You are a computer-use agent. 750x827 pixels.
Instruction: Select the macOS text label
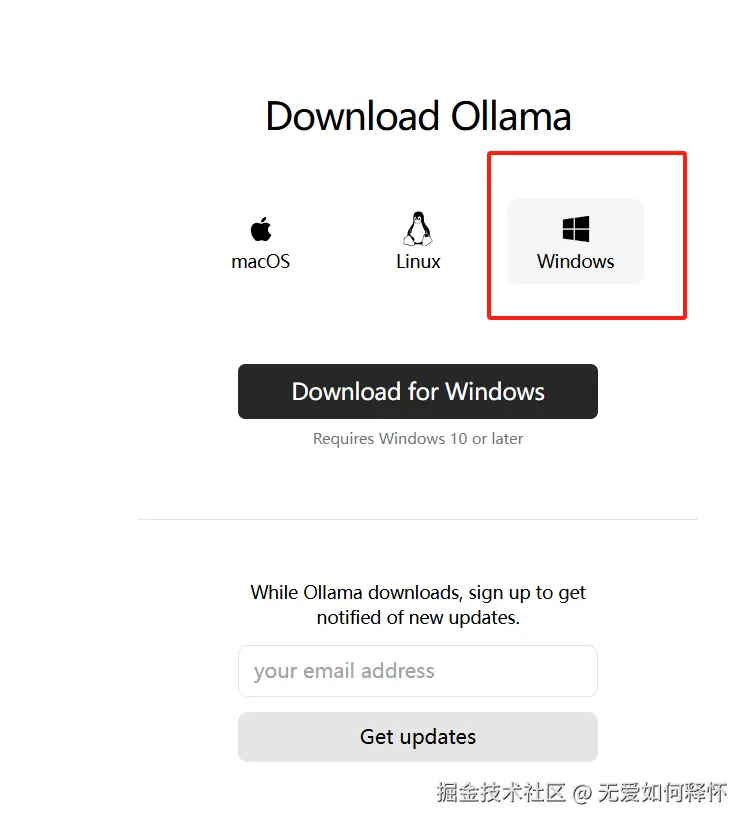tap(261, 262)
